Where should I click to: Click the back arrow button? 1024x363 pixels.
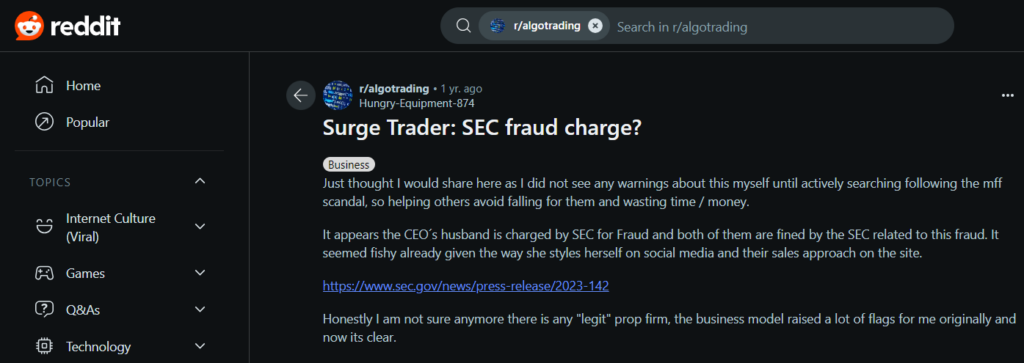click(x=300, y=95)
